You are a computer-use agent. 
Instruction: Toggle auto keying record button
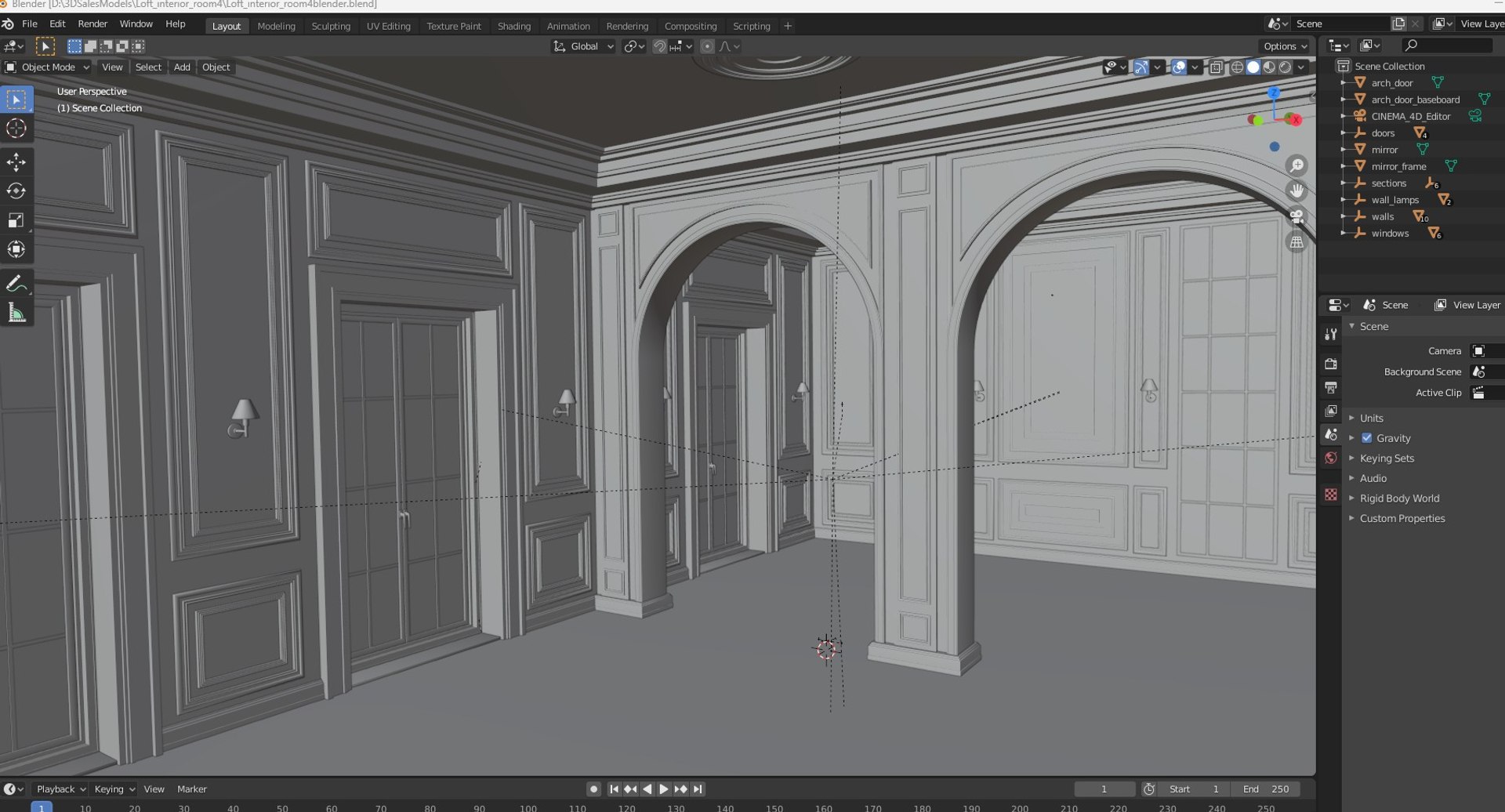click(593, 789)
